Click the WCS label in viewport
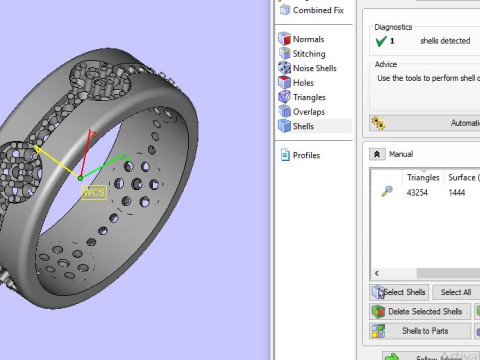 (94, 192)
